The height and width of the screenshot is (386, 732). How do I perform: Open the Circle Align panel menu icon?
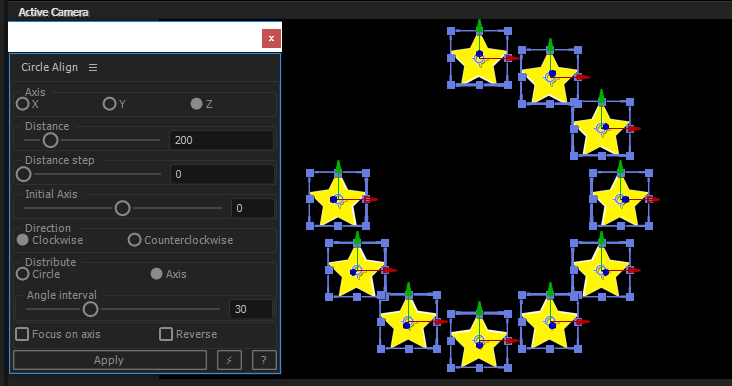(93, 68)
